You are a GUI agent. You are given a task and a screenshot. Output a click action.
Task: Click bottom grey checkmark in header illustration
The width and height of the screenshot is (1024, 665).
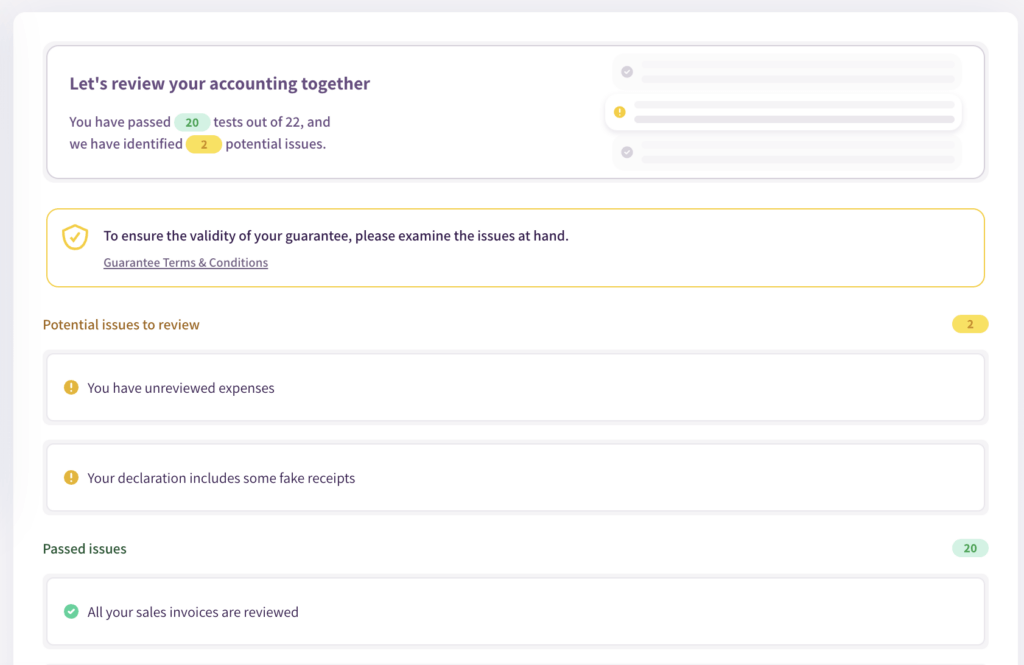pyautogui.click(x=627, y=152)
